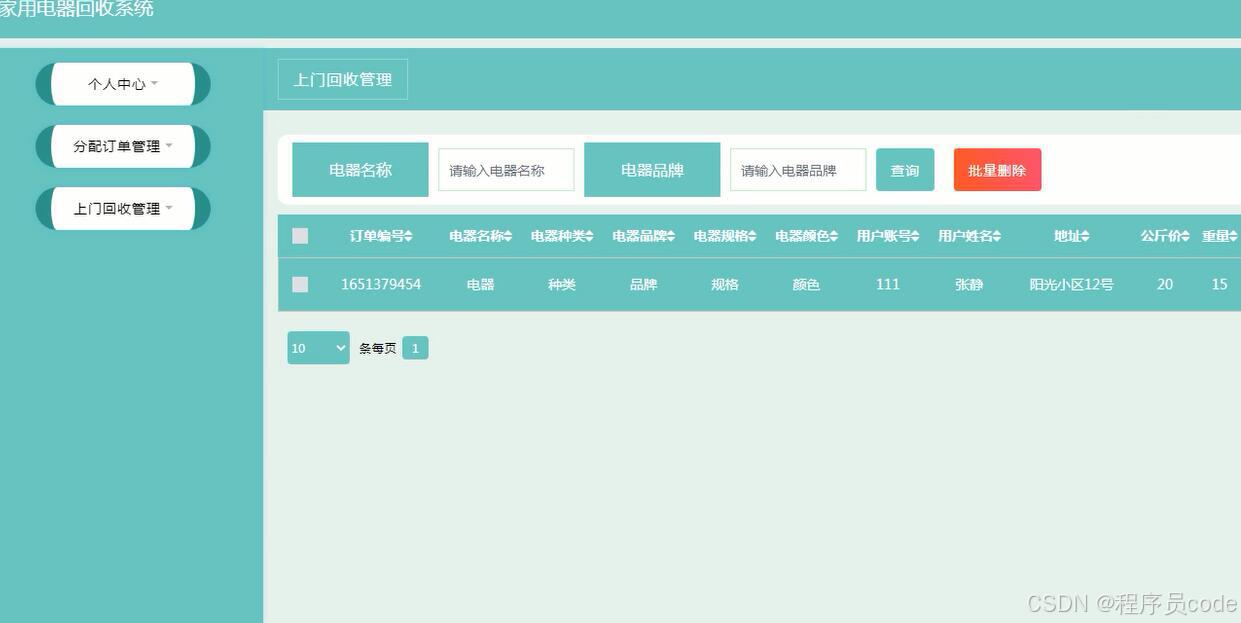Sort table by 地址 column
Image resolution: width=1241 pixels, height=623 pixels.
coord(1071,235)
